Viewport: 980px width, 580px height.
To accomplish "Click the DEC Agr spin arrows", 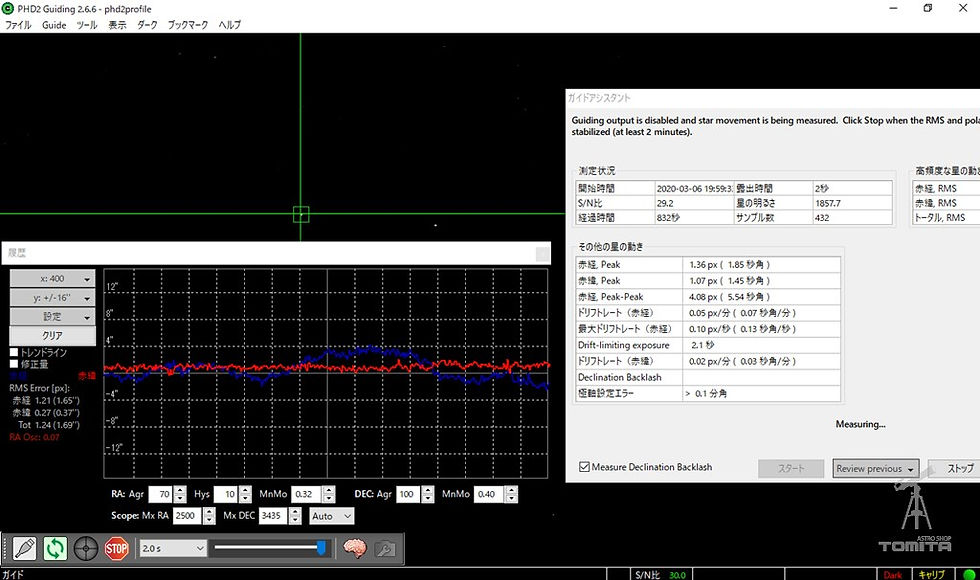I will point(428,494).
